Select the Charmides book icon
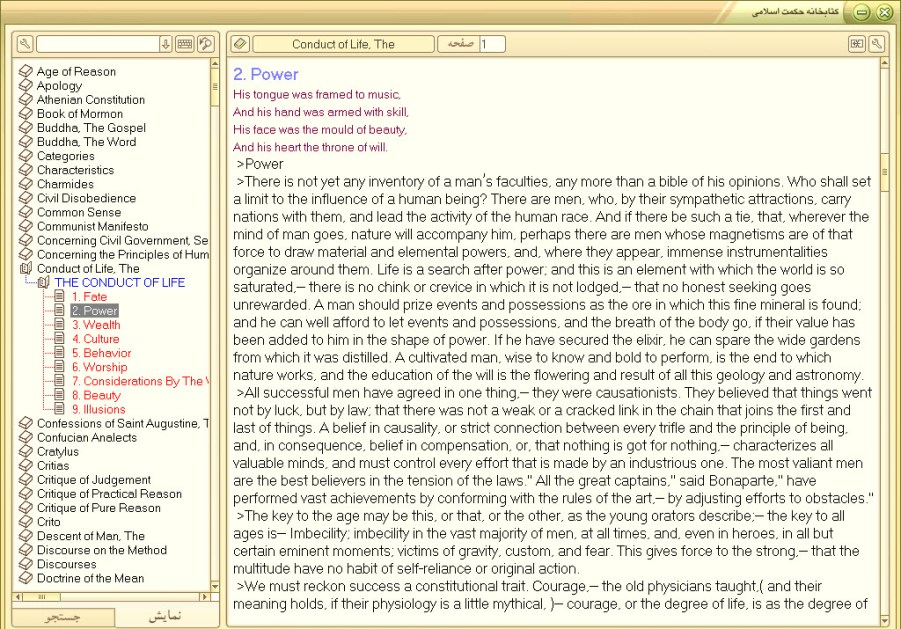Viewport: 901px width, 629px height. pyautogui.click(x=25, y=184)
